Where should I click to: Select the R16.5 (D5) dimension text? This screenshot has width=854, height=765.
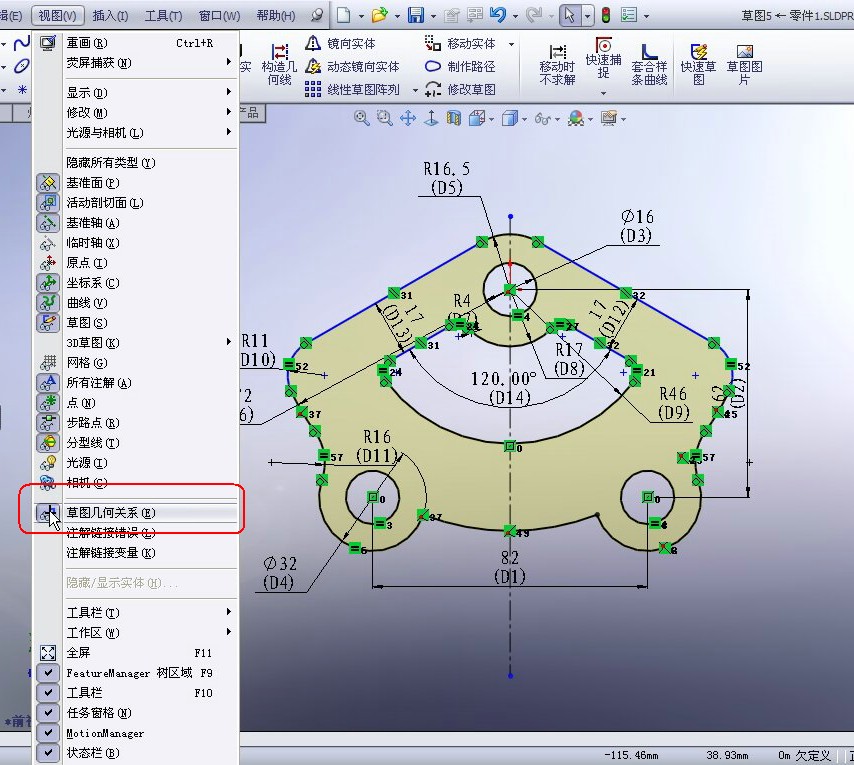point(447,178)
